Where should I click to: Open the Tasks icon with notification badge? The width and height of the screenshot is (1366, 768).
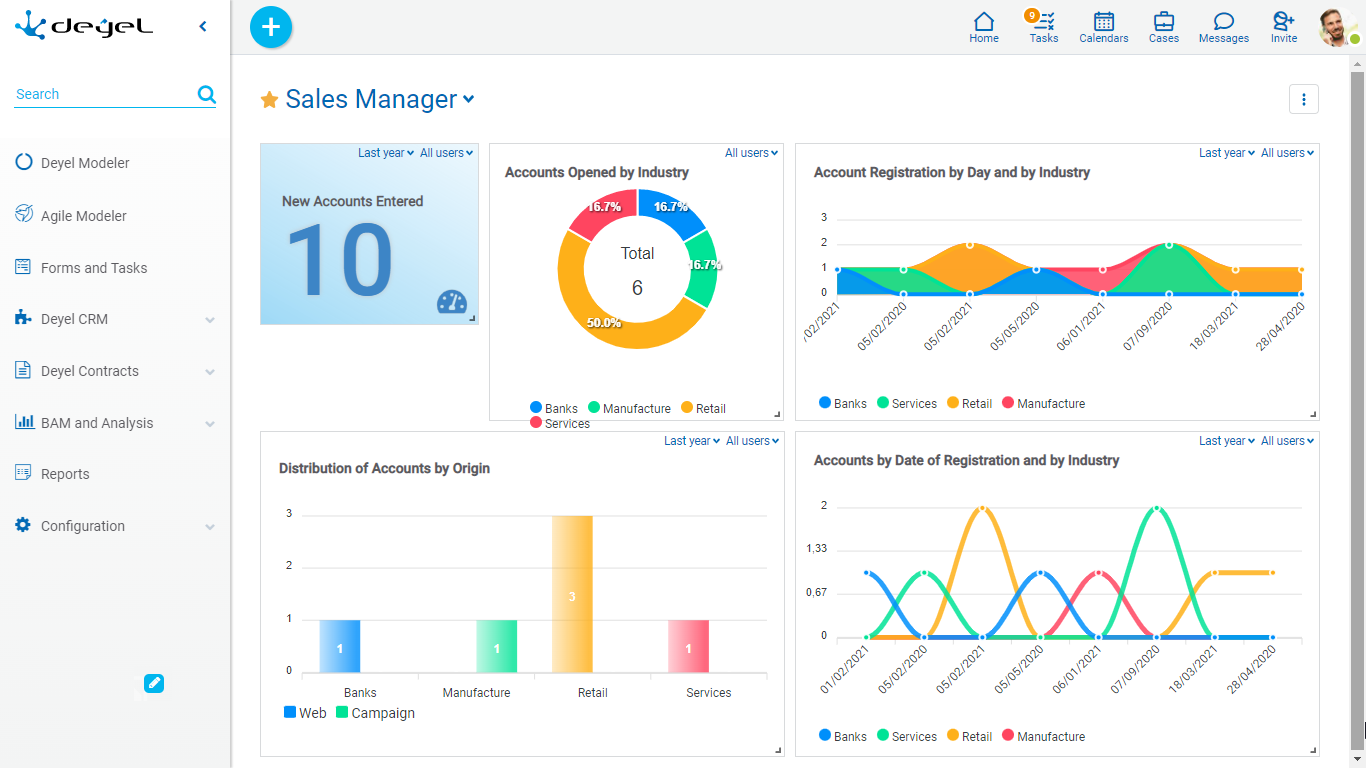[1044, 26]
